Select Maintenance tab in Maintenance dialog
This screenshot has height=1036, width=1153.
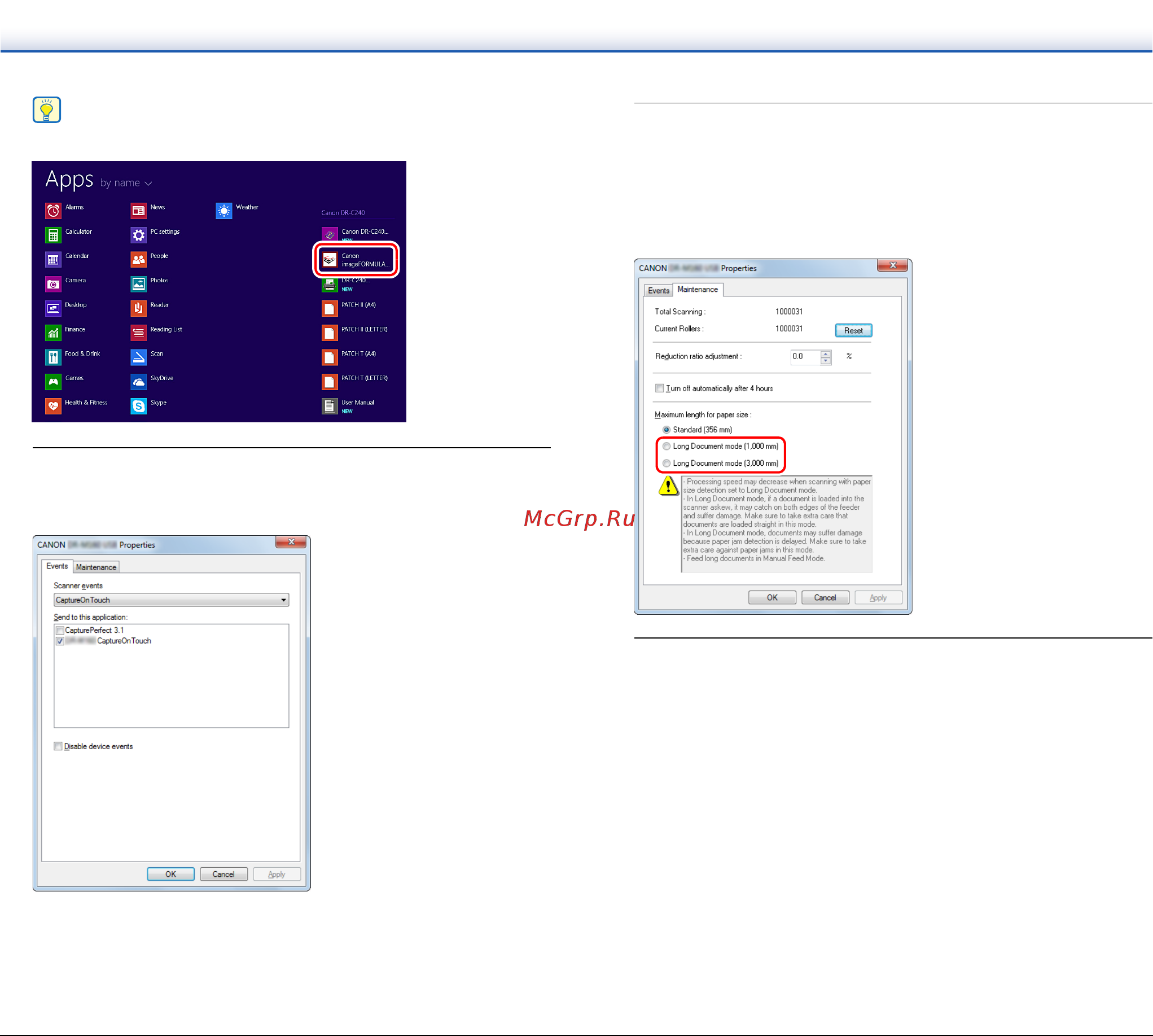click(x=698, y=290)
